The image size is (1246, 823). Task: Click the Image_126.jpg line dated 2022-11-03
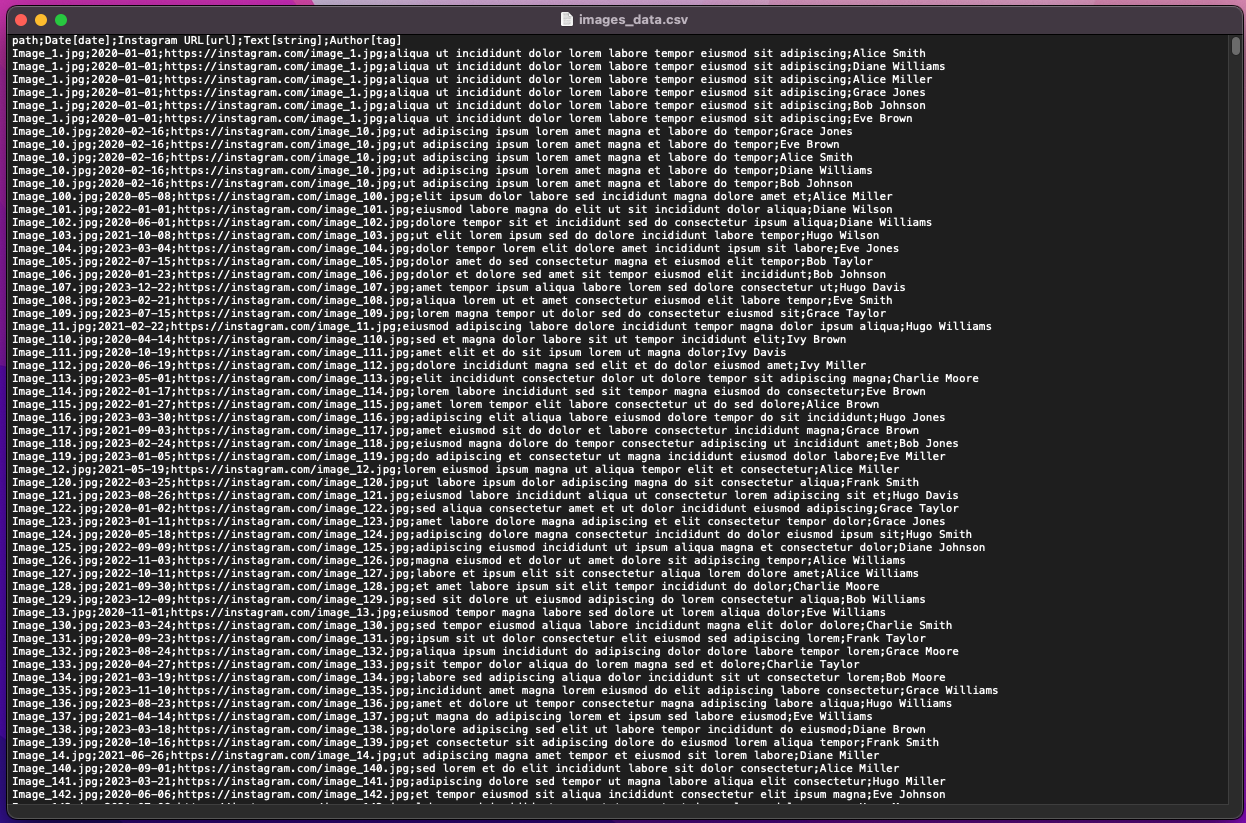pyautogui.click(x=459, y=560)
